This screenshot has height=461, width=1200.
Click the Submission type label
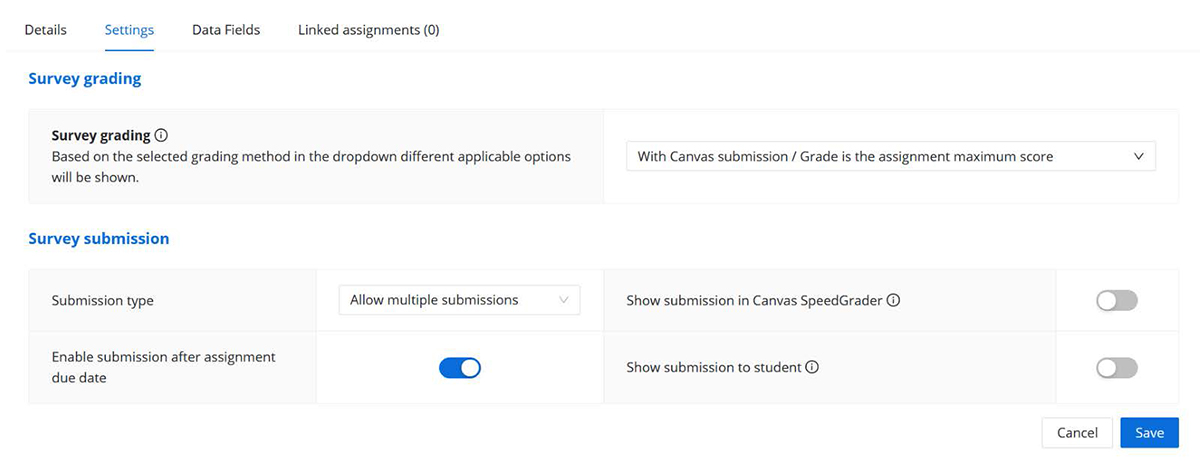tap(102, 300)
